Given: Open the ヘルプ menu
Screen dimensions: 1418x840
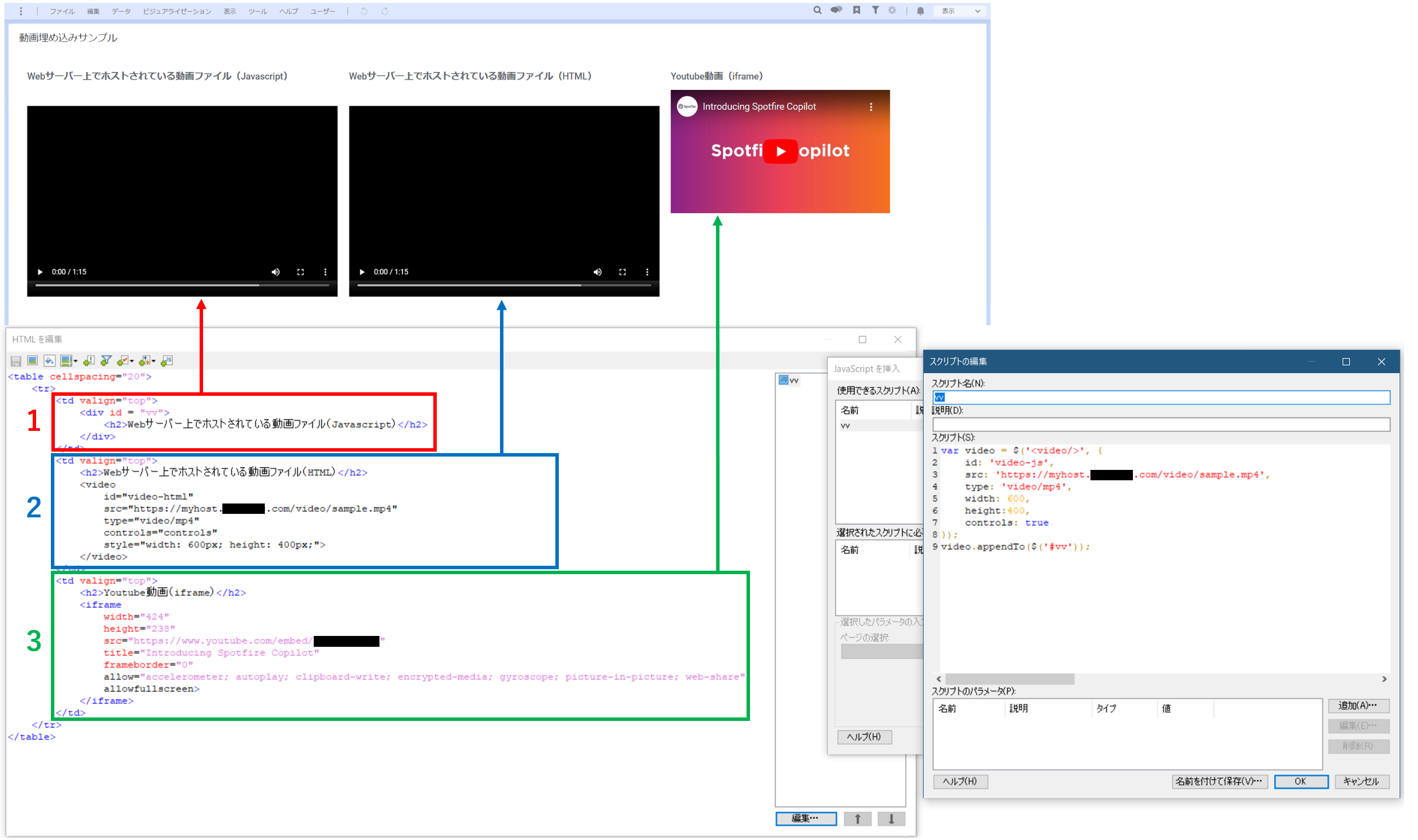Looking at the screenshot, I should 289,11.
